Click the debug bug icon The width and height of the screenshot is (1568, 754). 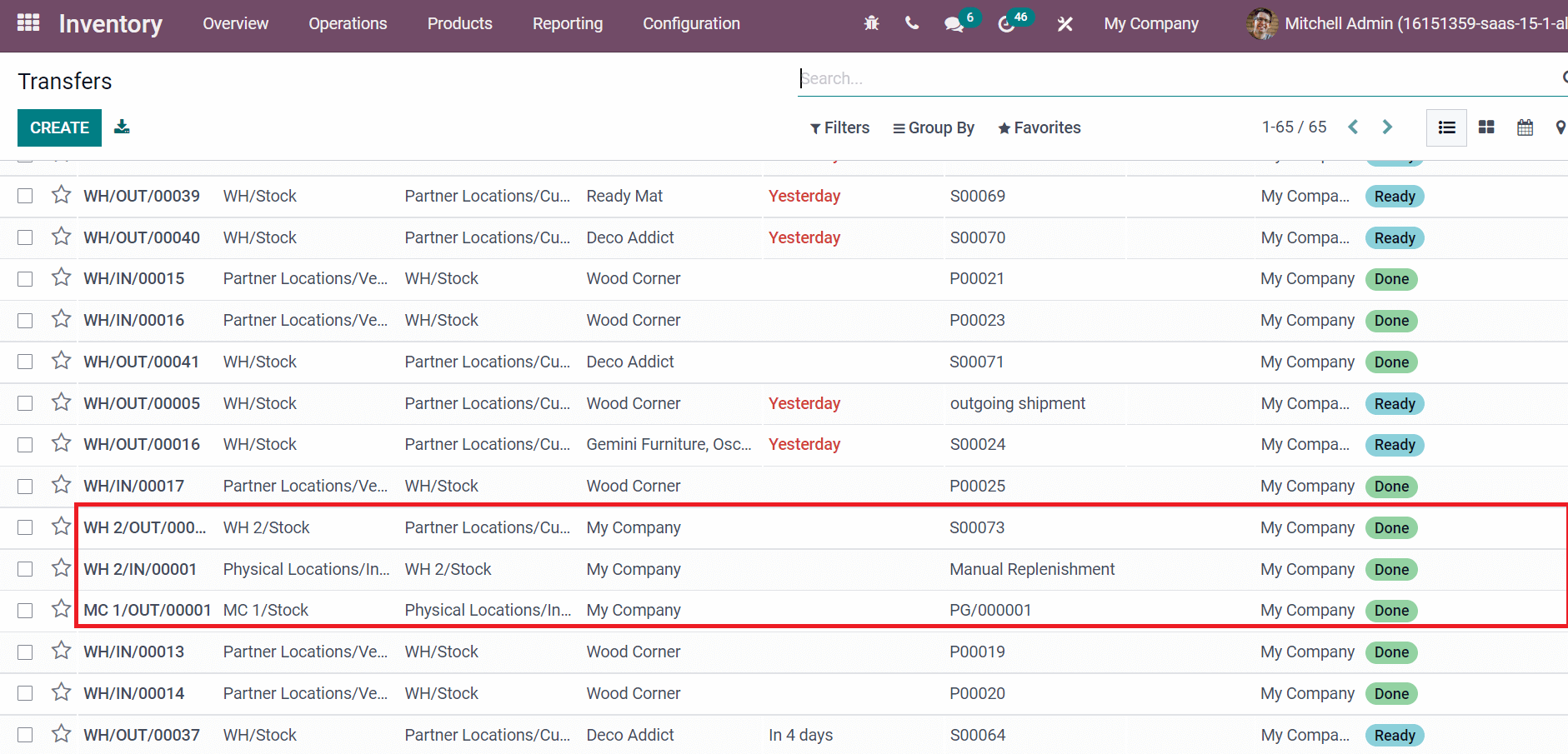click(x=872, y=23)
